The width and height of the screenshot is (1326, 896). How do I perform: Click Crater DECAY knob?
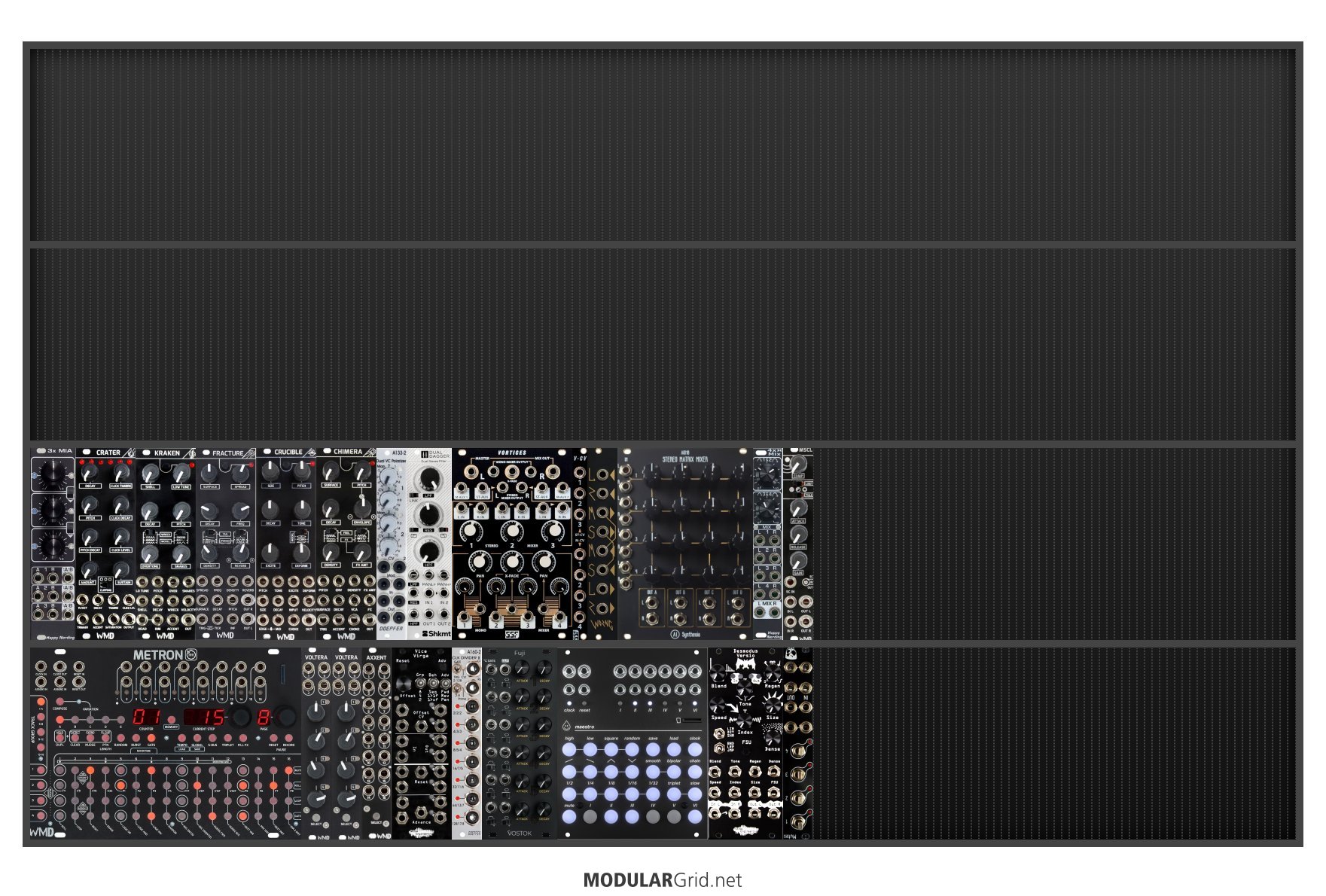coord(89,472)
